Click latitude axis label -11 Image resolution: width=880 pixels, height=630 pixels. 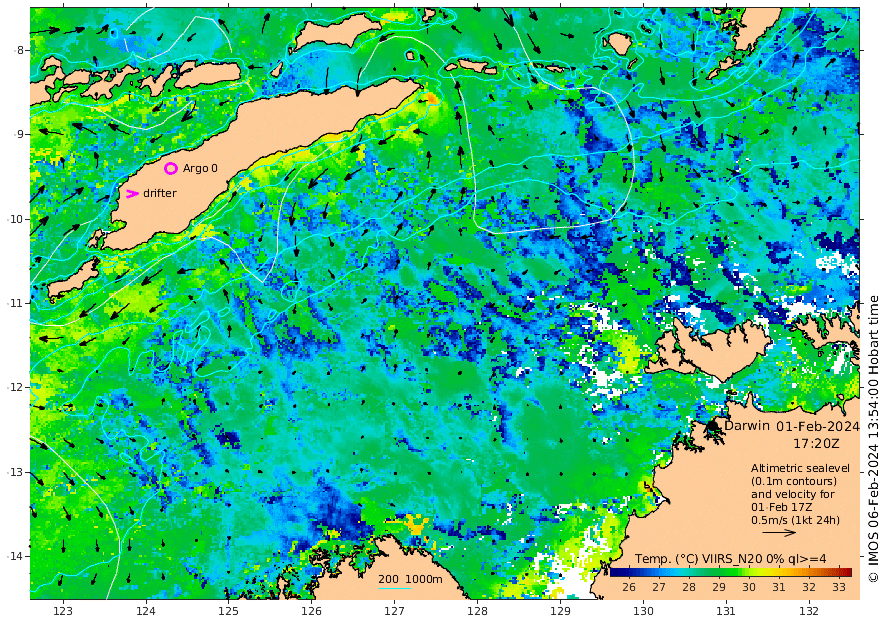pyautogui.click(x=16, y=303)
